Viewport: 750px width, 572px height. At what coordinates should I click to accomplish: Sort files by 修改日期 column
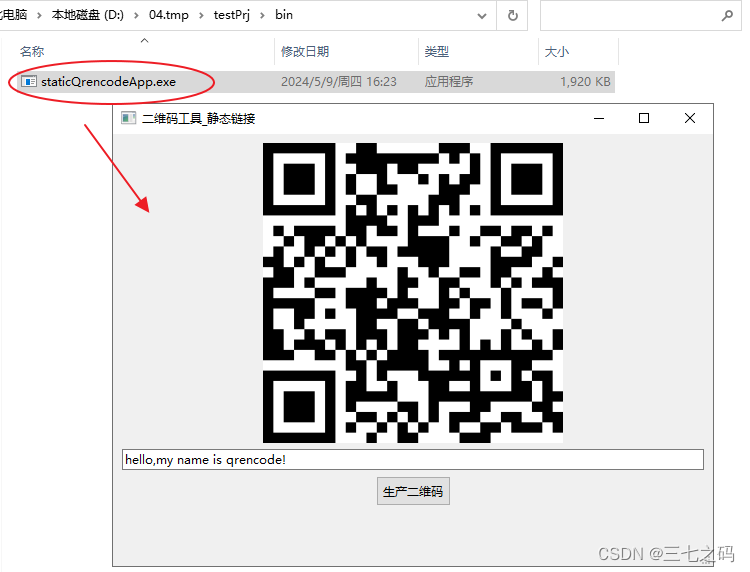(347, 51)
